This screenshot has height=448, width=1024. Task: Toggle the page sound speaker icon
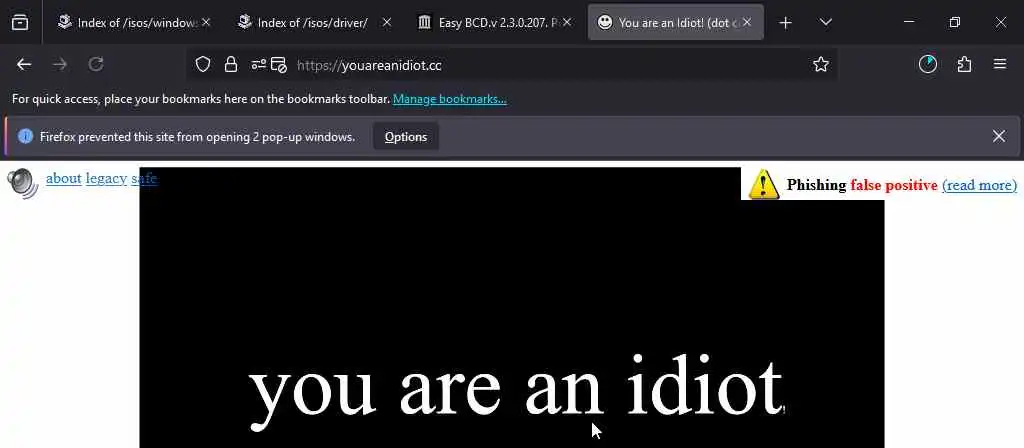(x=23, y=184)
